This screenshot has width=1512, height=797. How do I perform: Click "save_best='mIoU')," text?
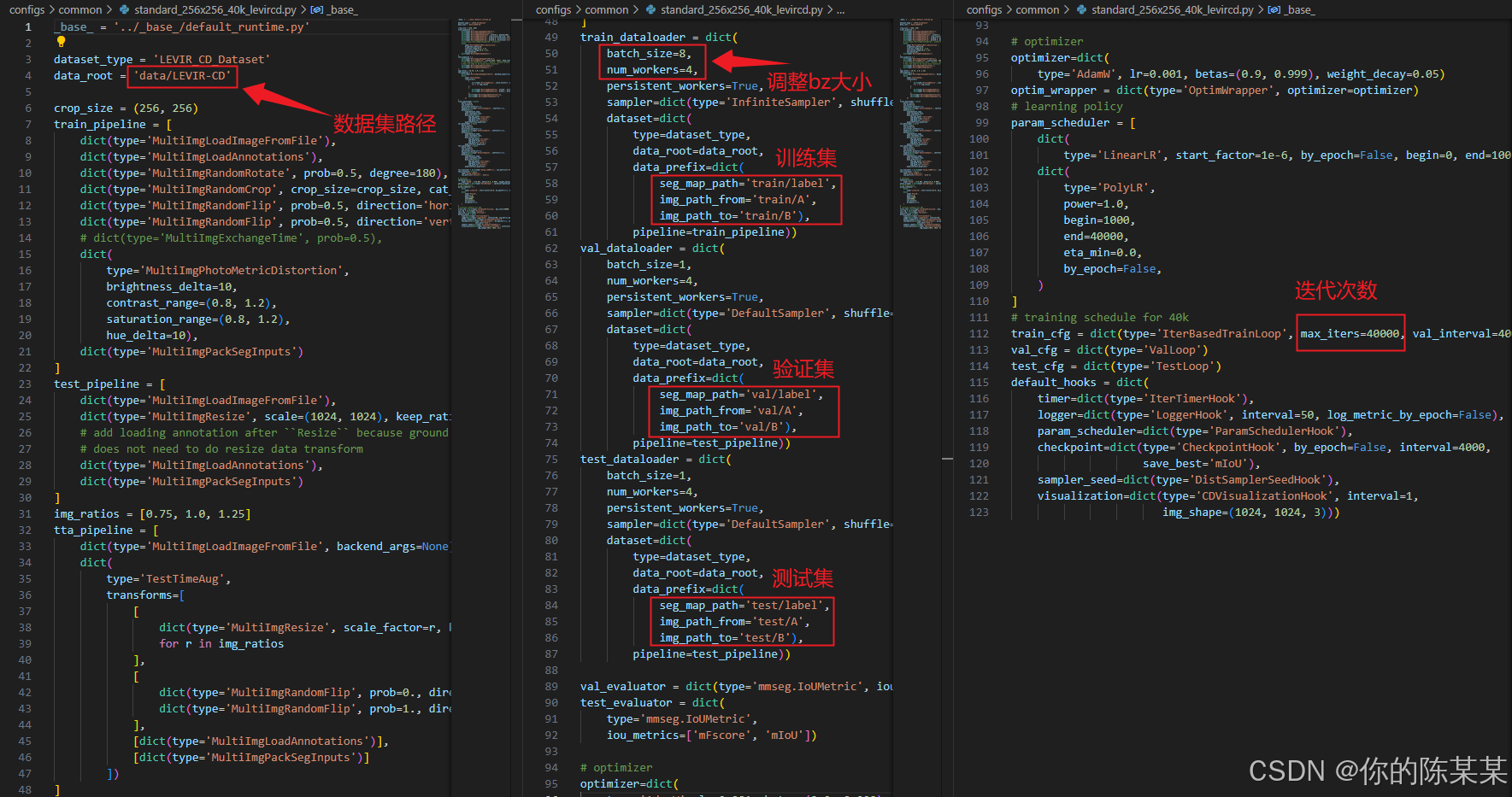(1202, 464)
